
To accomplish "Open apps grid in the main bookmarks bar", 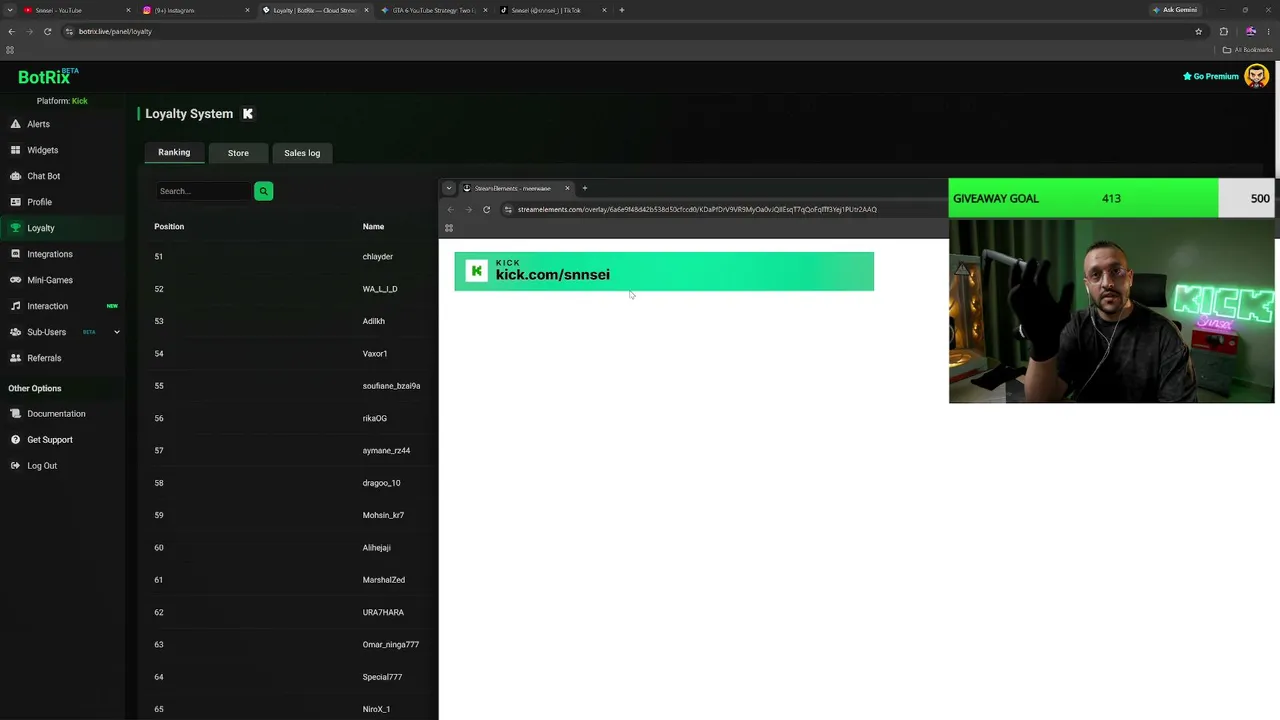I will click(10, 50).
